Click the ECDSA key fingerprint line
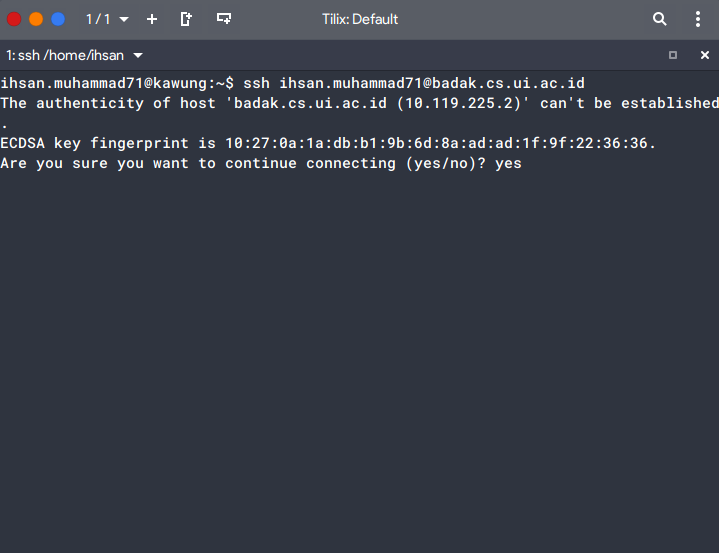719x553 pixels. pos(328,143)
